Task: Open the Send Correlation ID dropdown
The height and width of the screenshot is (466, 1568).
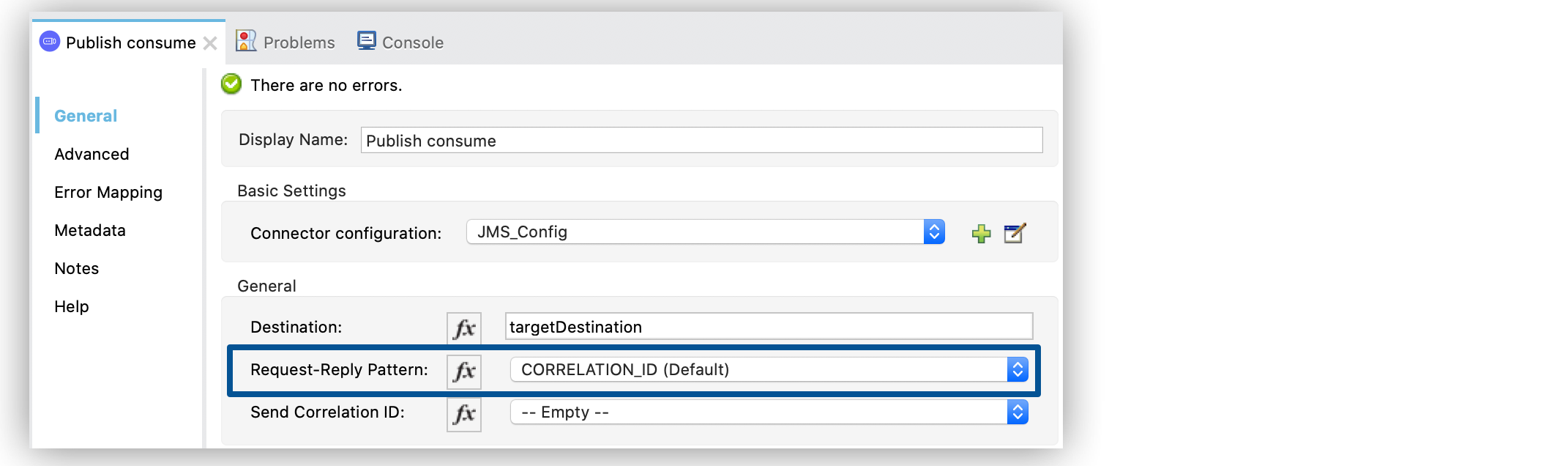Action: tap(1017, 412)
